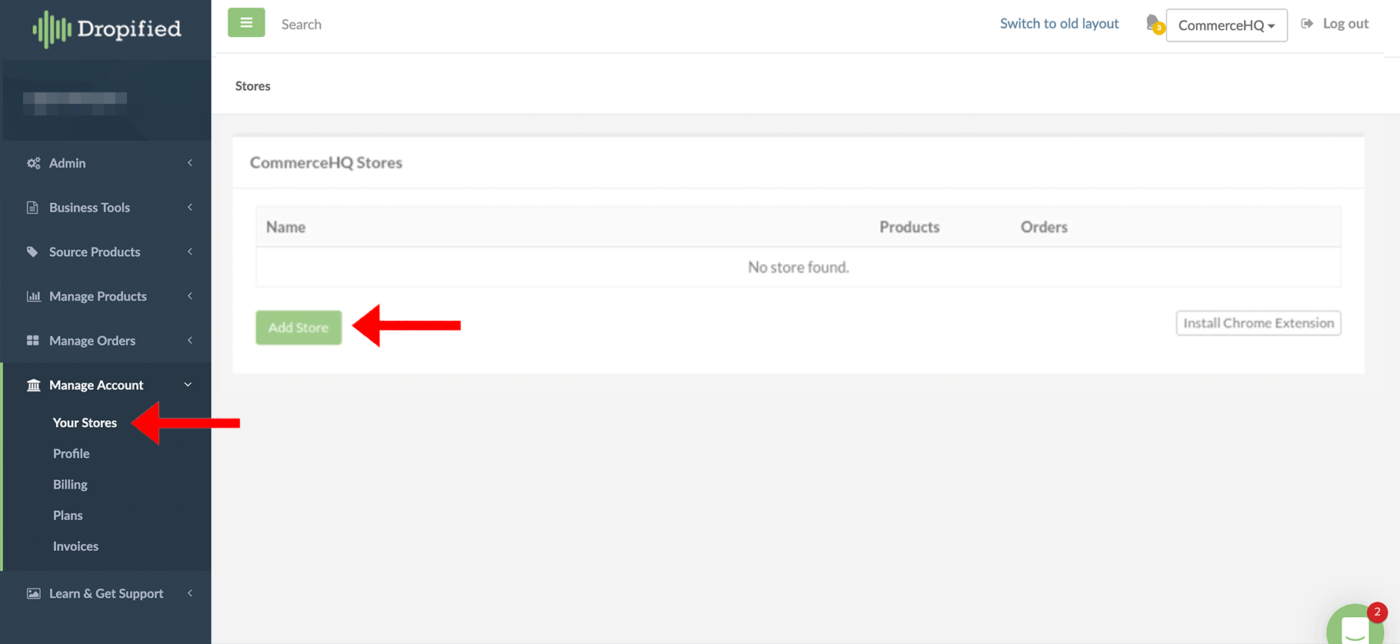The width and height of the screenshot is (1400, 644).
Task: Open the Invoices page
Action: [76, 547]
